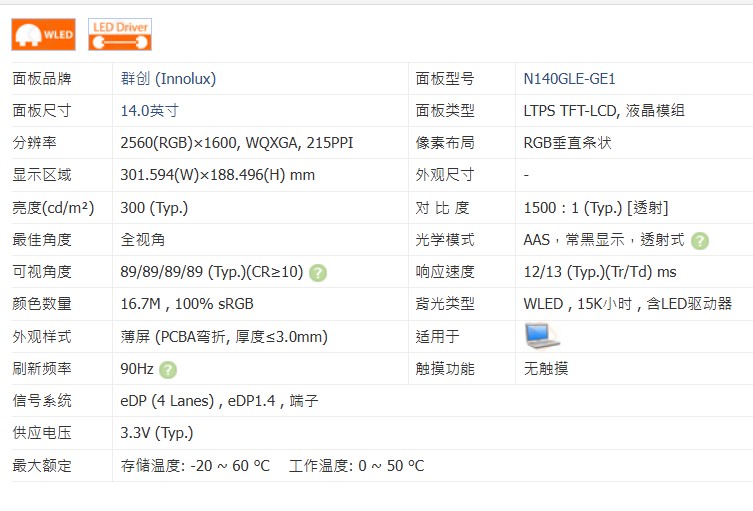The width and height of the screenshot is (753, 511).
Task: Select the 16.7M, 100% sRGB color value
Action: pyautogui.click(x=186, y=304)
